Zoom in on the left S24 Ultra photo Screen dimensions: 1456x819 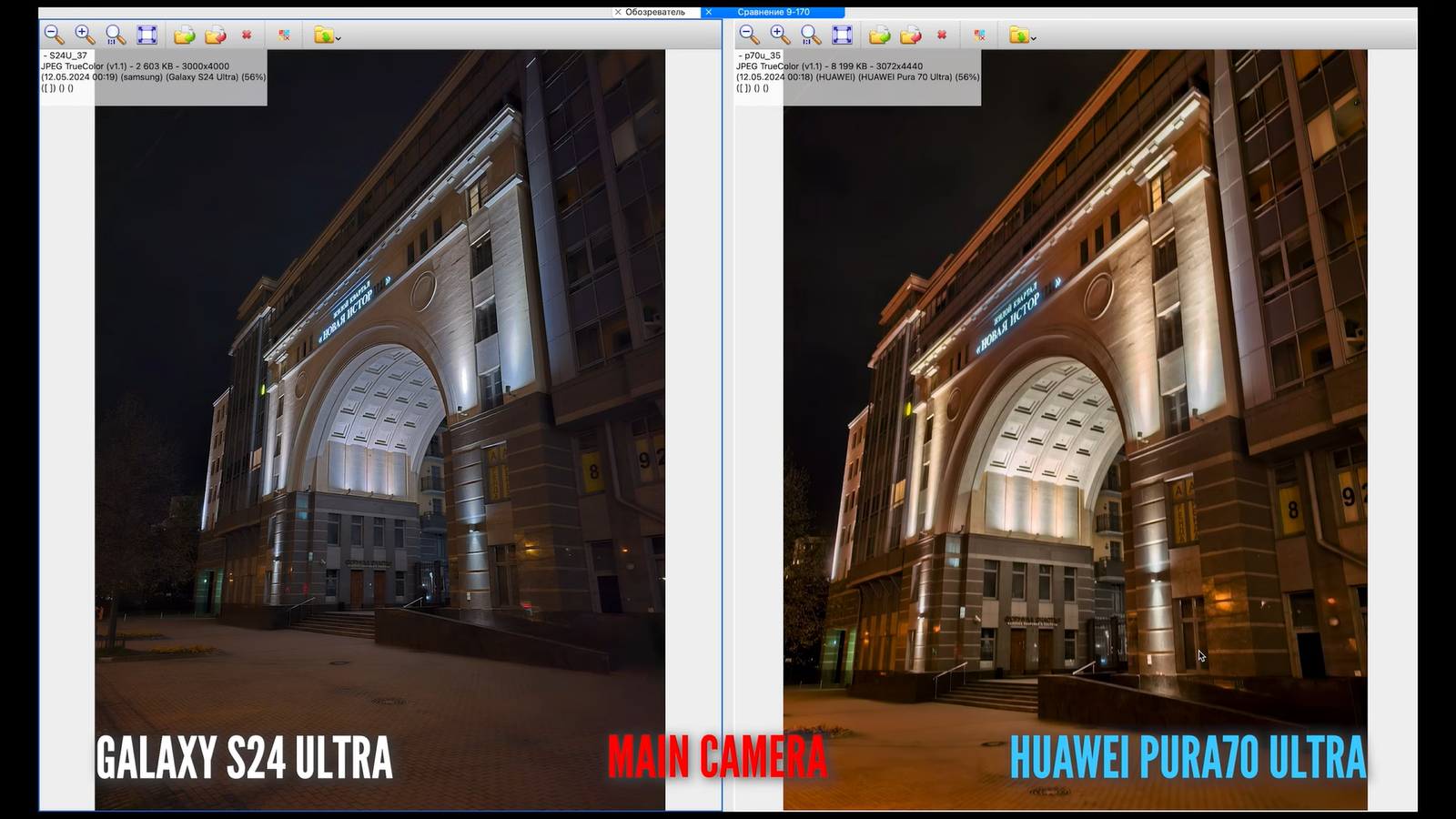[x=85, y=35]
